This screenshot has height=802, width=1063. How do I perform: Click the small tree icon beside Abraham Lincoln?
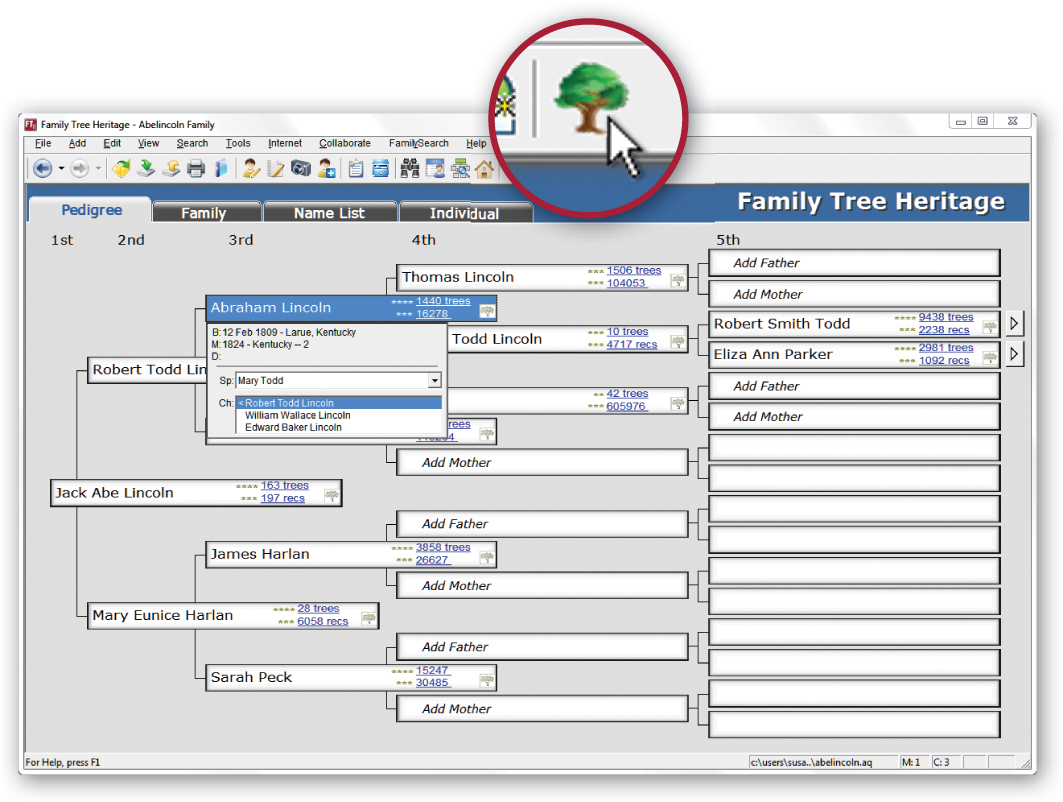tap(487, 312)
